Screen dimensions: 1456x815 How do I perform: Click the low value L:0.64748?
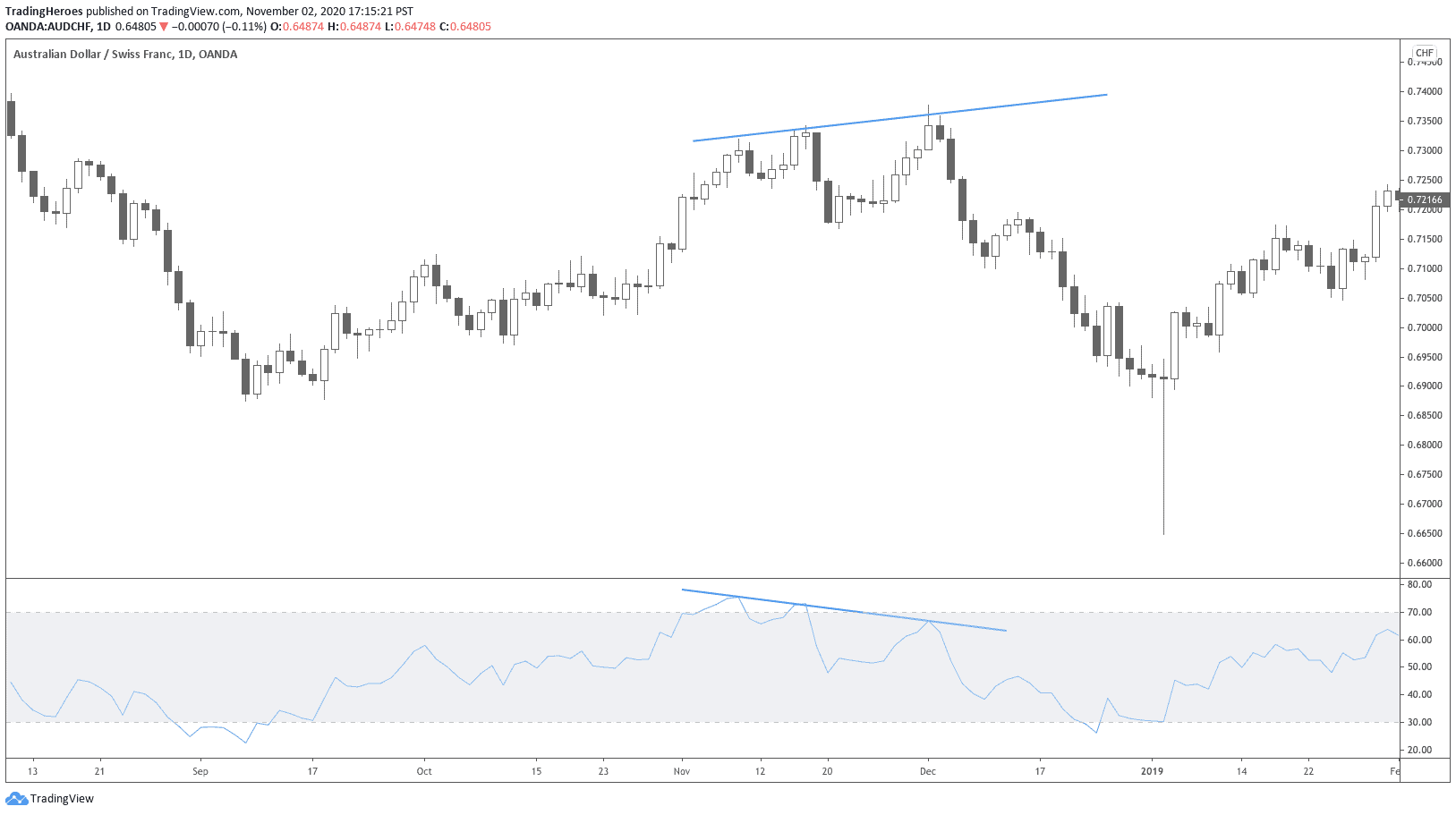pos(410,27)
